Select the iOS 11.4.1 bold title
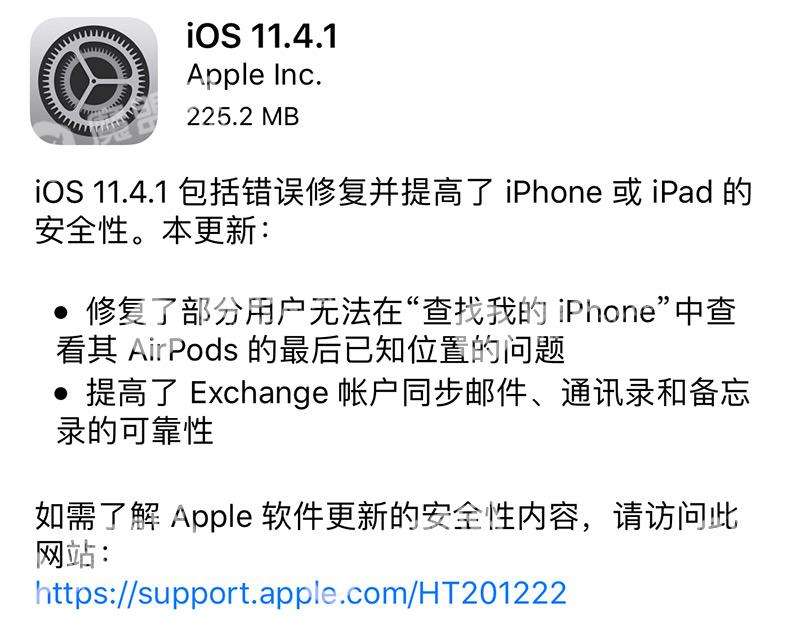 [x=262, y=36]
